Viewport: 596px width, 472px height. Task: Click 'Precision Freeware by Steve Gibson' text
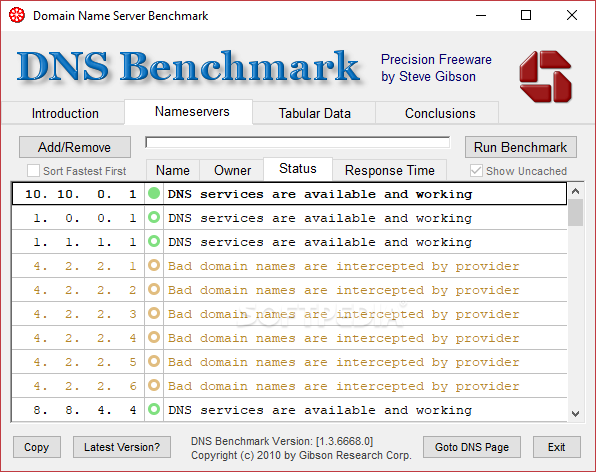pos(436,68)
